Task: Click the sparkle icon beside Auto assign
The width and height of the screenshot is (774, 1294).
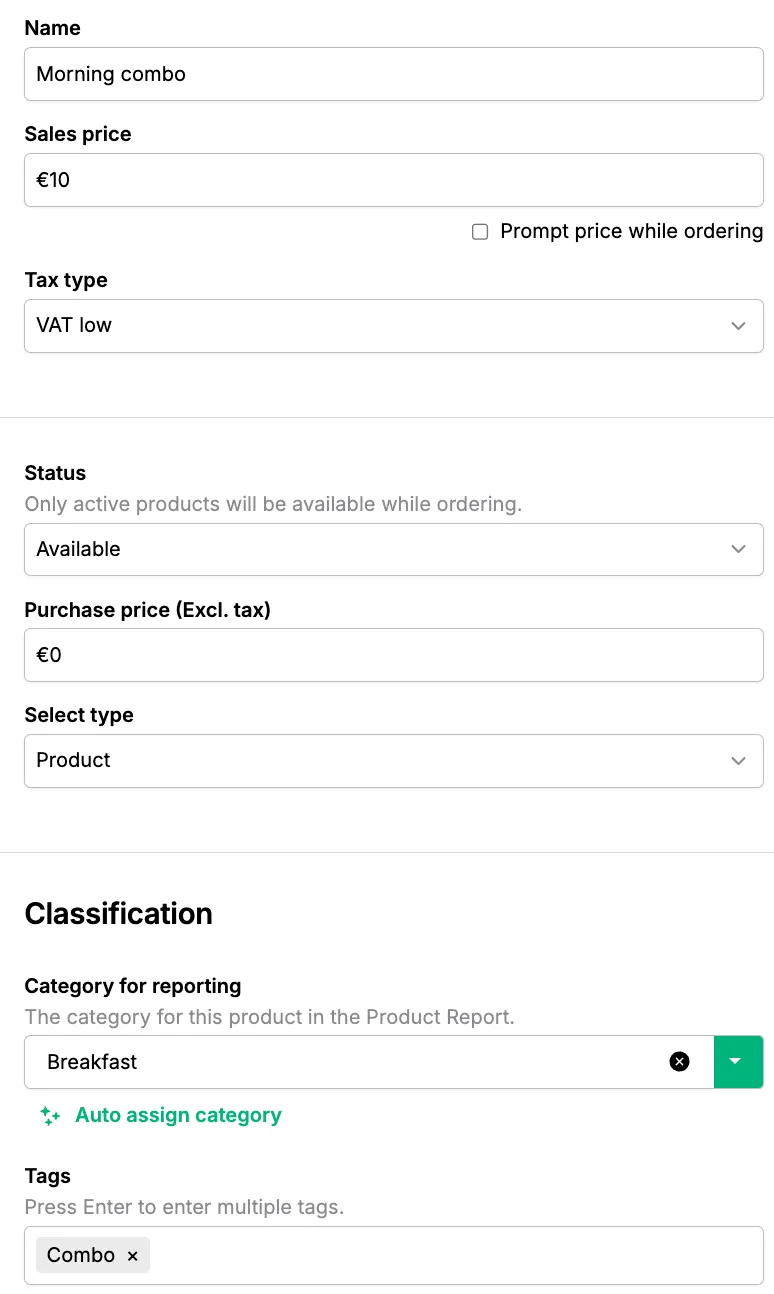Action: 50,1116
